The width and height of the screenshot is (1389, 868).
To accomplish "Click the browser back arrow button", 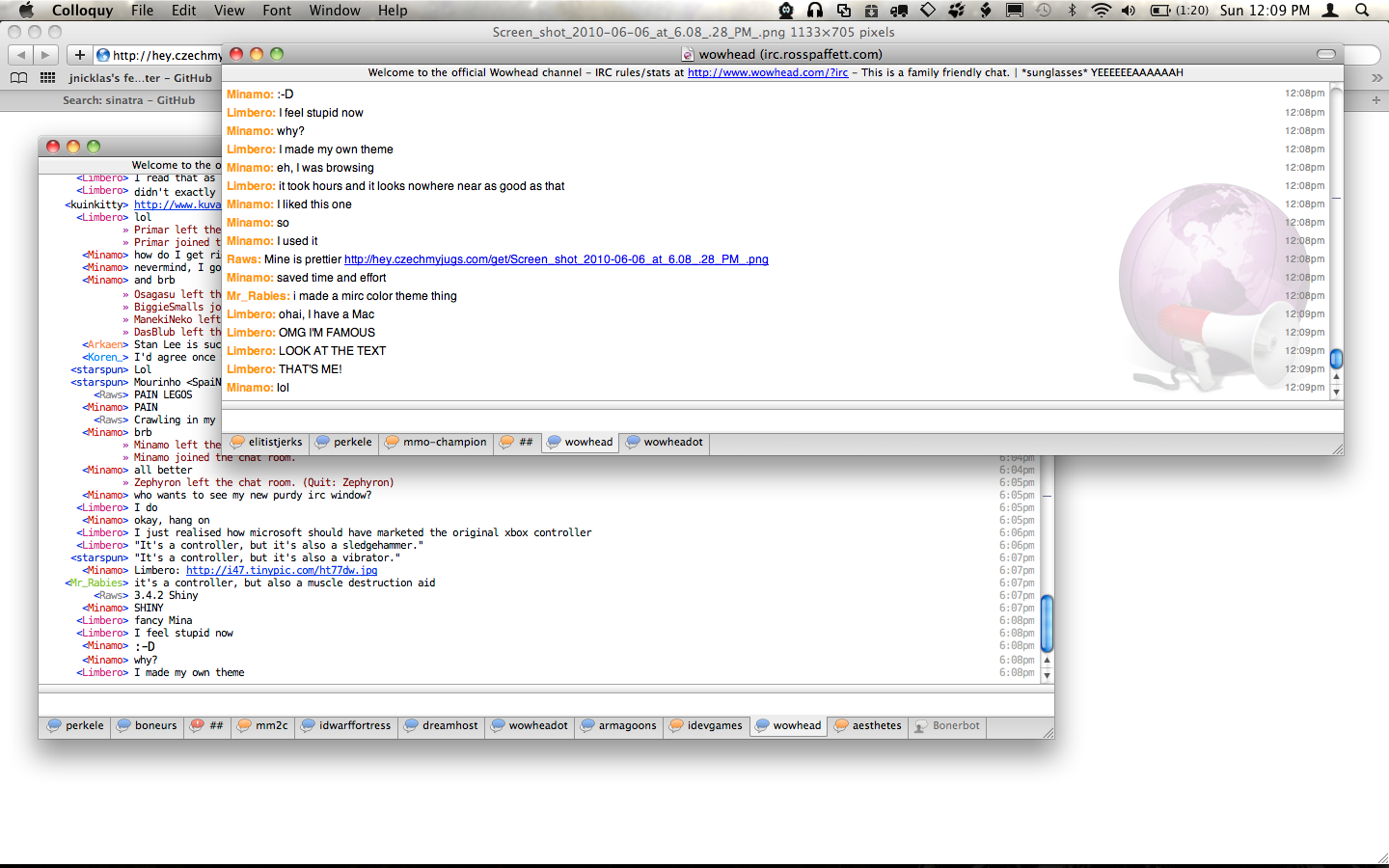I will pyautogui.click(x=21, y=55).
